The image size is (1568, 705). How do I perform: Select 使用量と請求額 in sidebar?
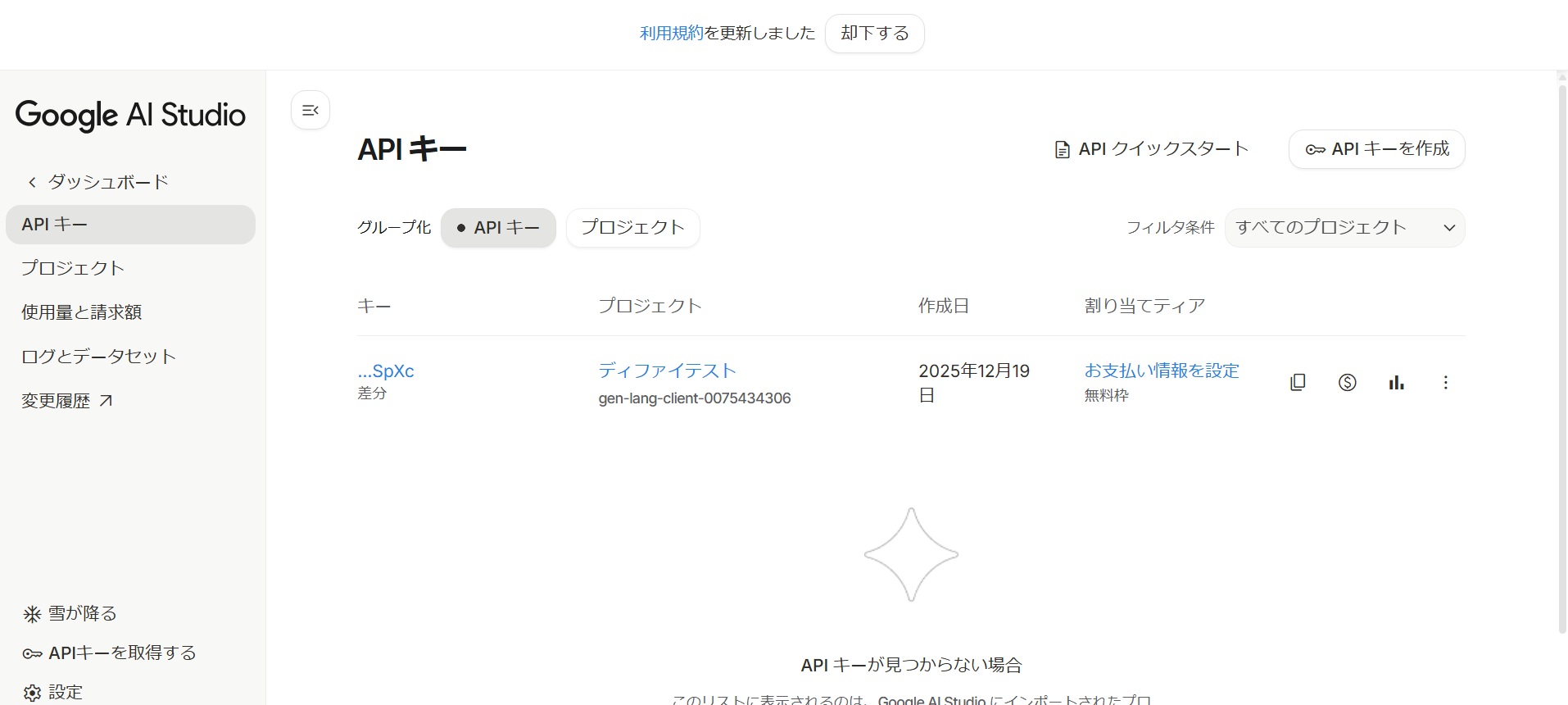pos(81,312)
